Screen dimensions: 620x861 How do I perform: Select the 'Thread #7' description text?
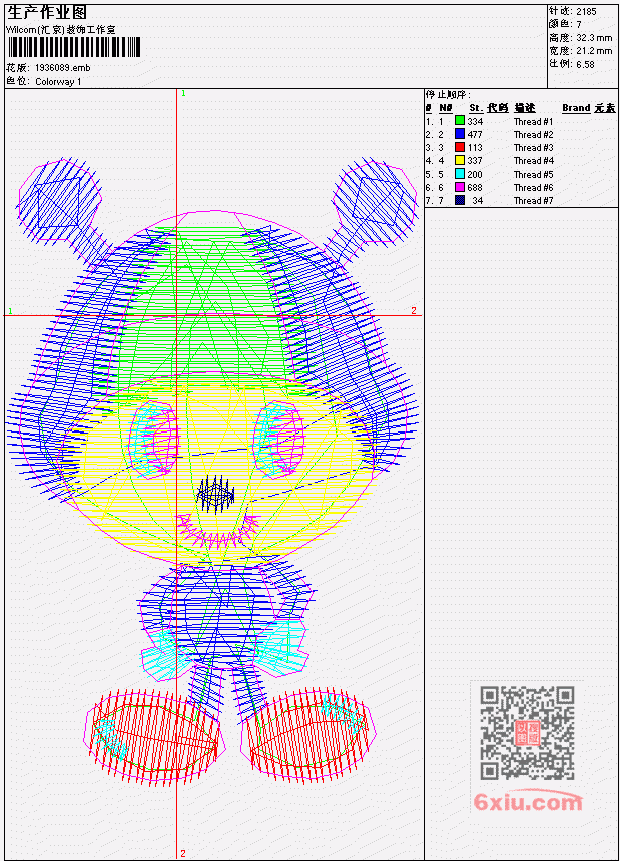point(533,201)
